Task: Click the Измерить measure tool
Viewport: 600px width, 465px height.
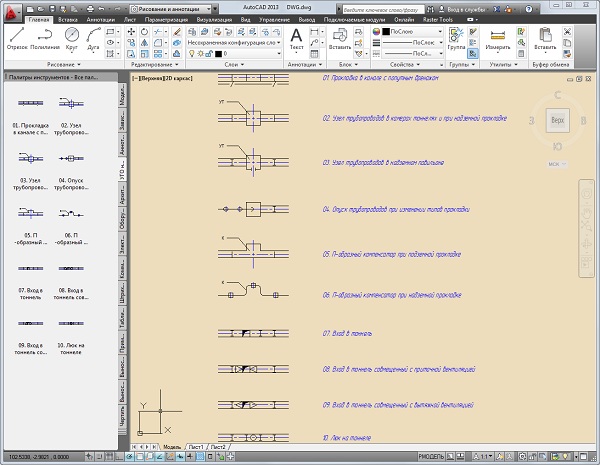Action: [x=498, y=38]
